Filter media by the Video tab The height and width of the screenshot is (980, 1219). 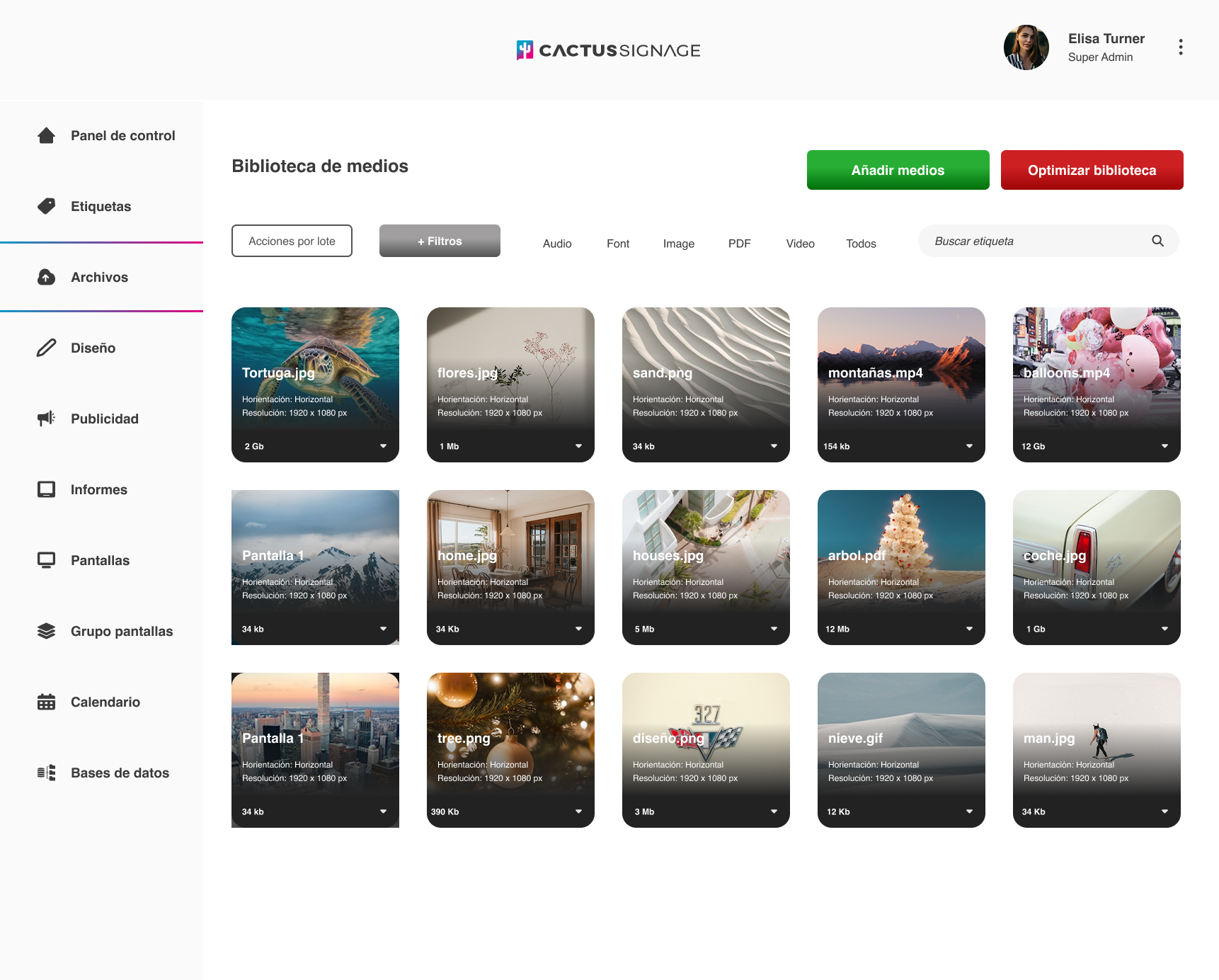pos(800,244)
